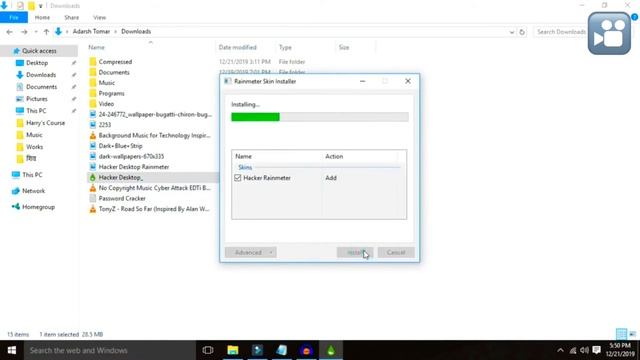The width and height of the screenshot is (640, 360).
Task: Click the Install button in the Skin Installer
Action: click(x=355, y=252)
